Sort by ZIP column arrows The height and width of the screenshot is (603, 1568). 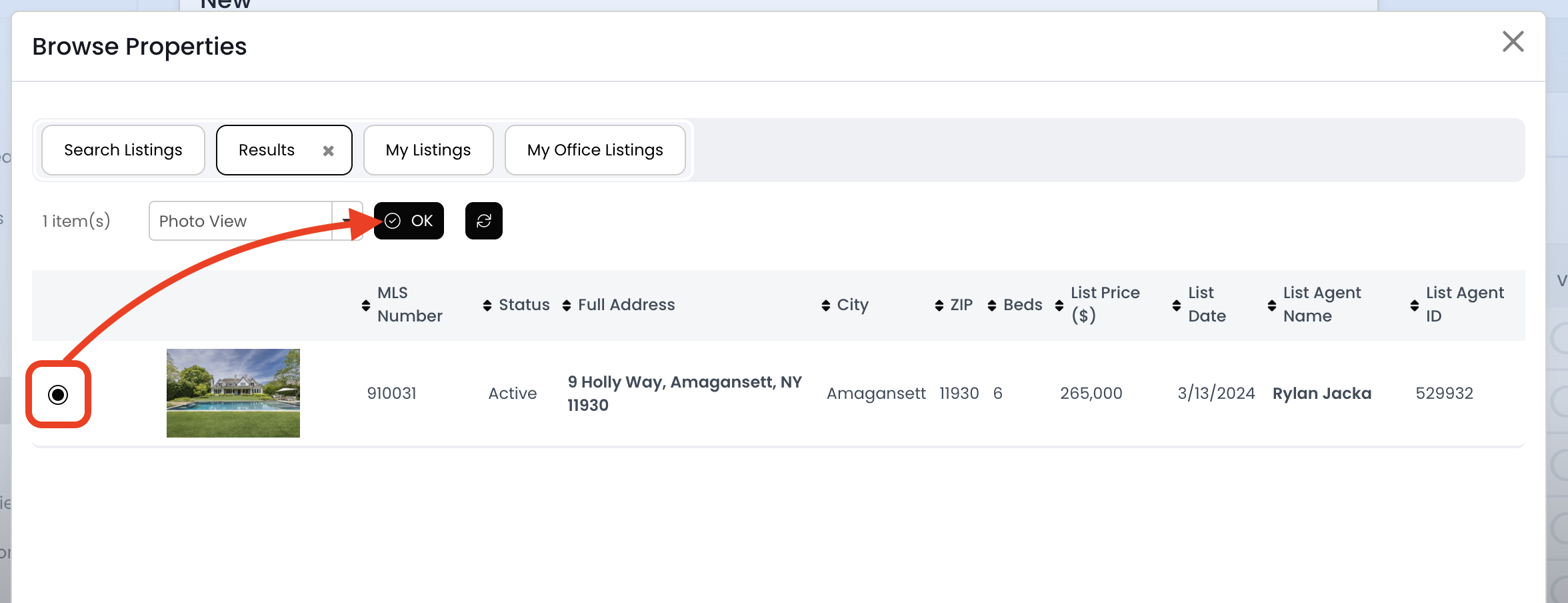click(x=939, y=305)
